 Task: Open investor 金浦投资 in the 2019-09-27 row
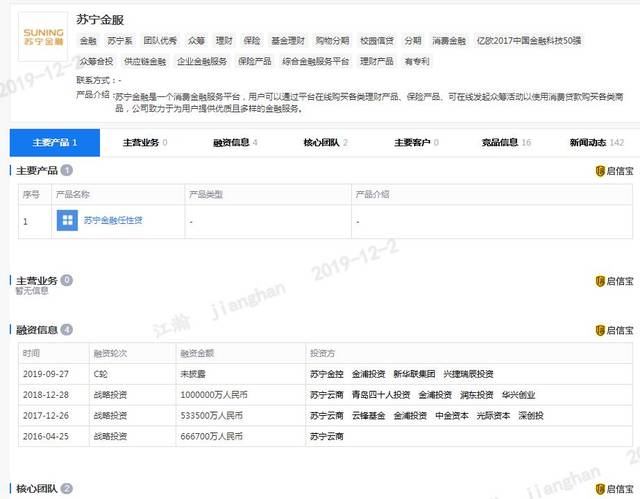pyautogui.click(x=369, y=374)
